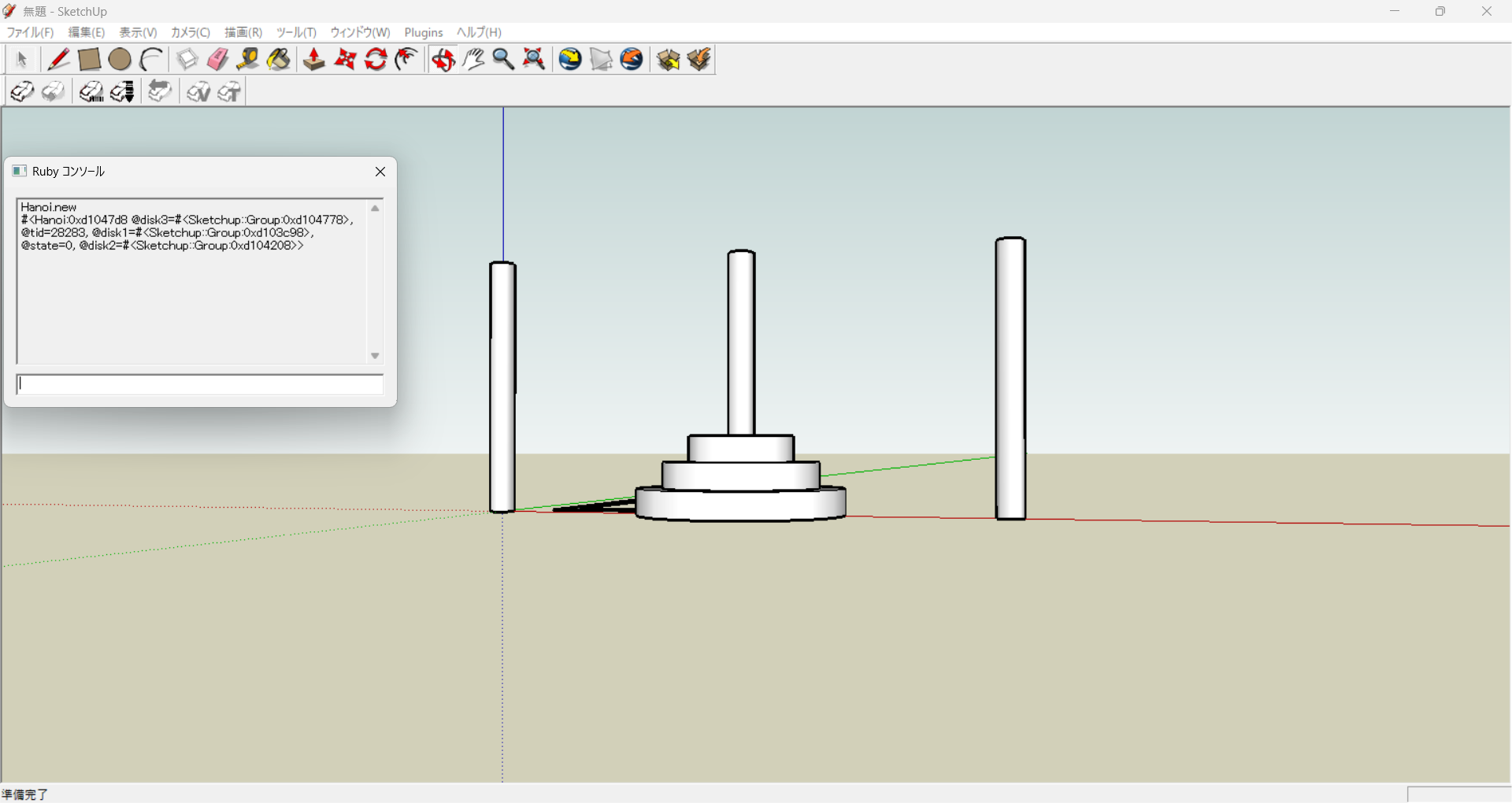Image resolution: width=1512 pixels, height=803 pixels.
Task: Choose the Rectangle tool
Action: click(89, 60)
